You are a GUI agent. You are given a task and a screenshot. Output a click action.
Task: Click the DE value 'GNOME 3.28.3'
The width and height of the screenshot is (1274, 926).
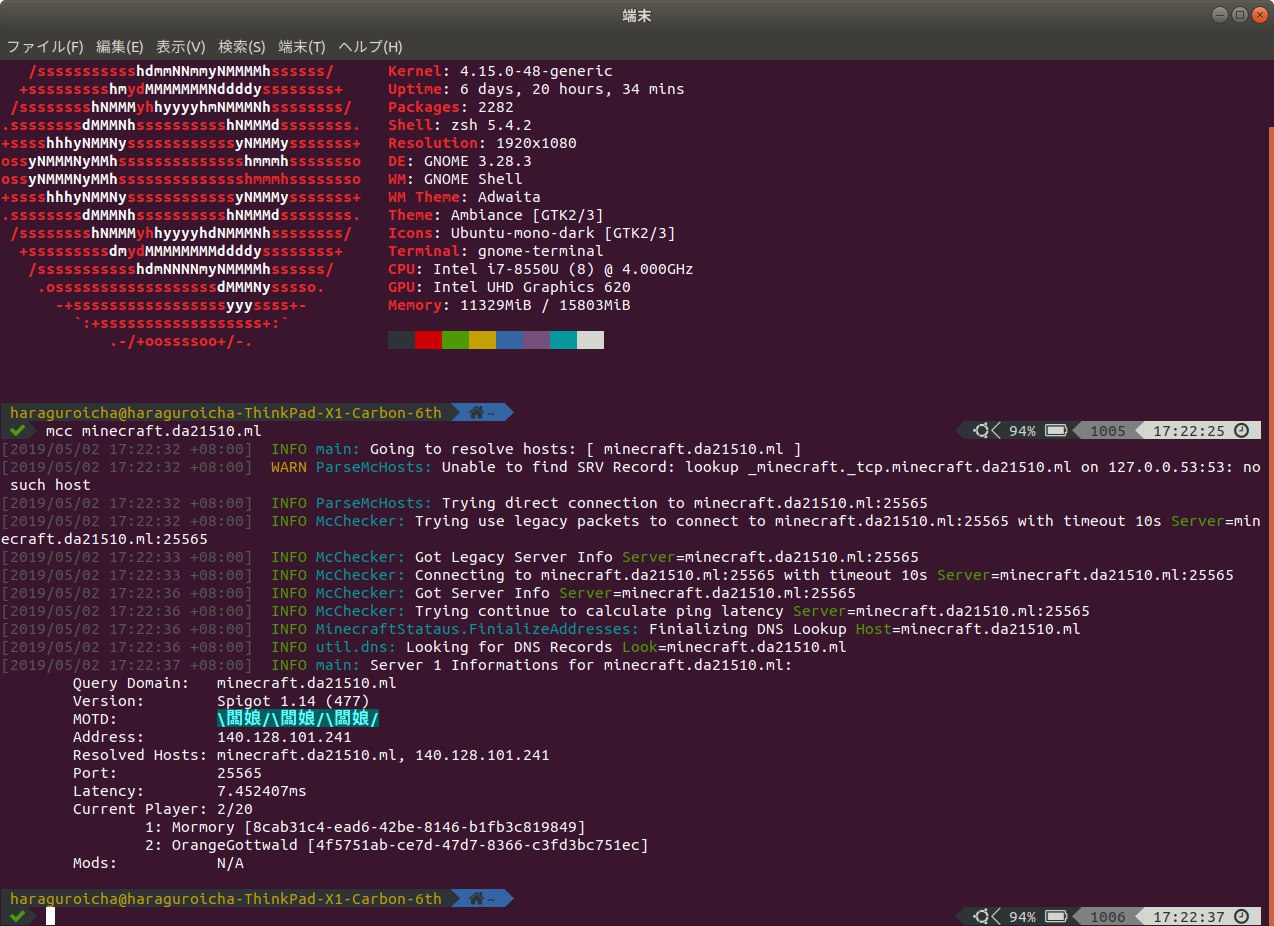pos(477,161)
